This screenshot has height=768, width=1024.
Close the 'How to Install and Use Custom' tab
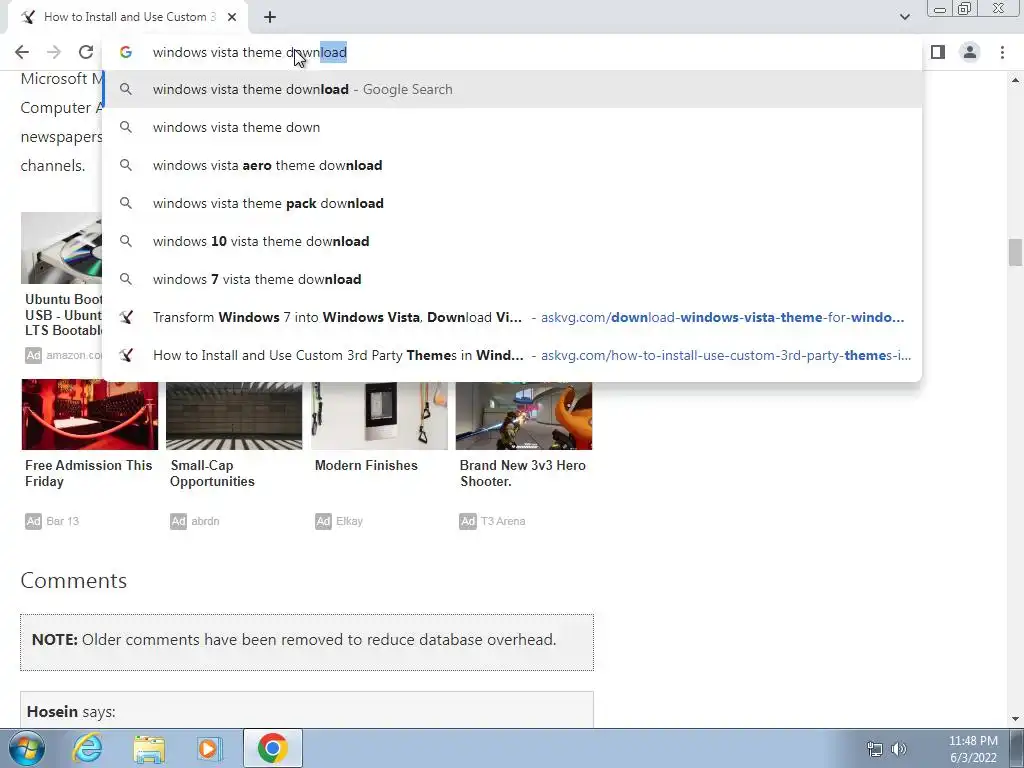[x=232, y=18]
